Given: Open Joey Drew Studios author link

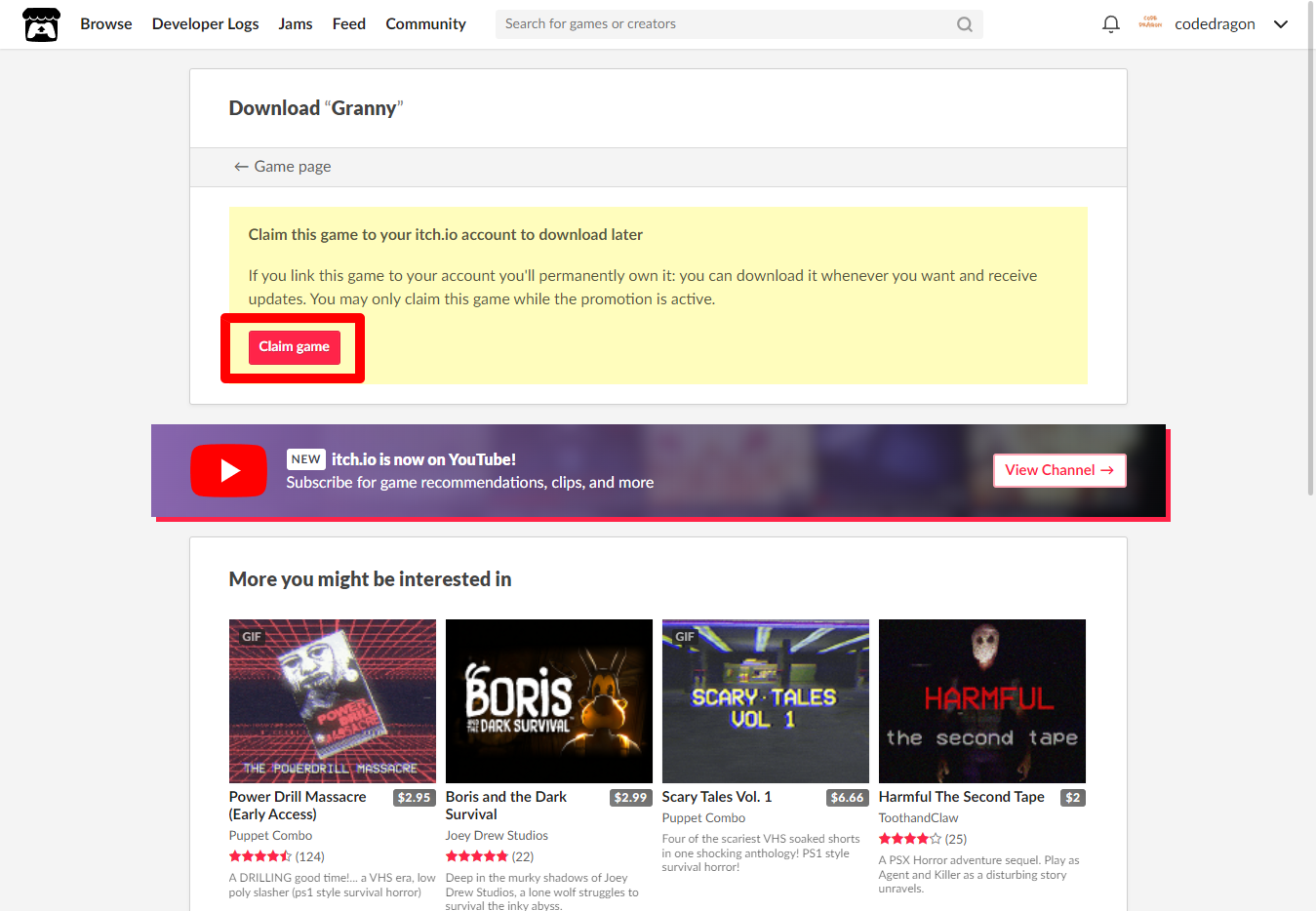Looking at the screenshot, I should [x=497, y=836].
